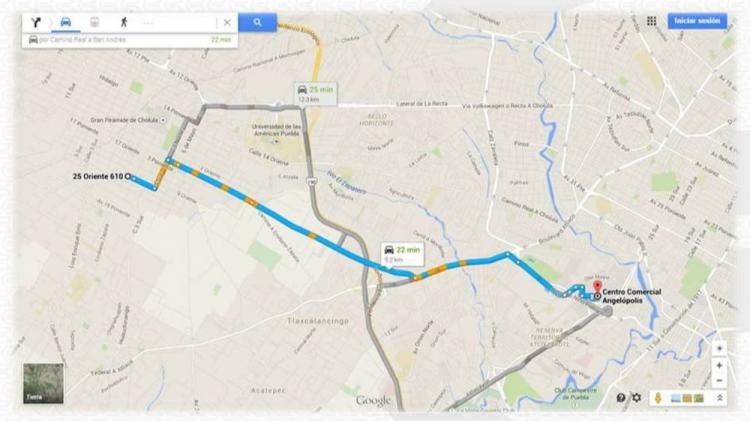Click the blue search magnifier button
This screenshot has height=421, width=750.
coord(257,22)
